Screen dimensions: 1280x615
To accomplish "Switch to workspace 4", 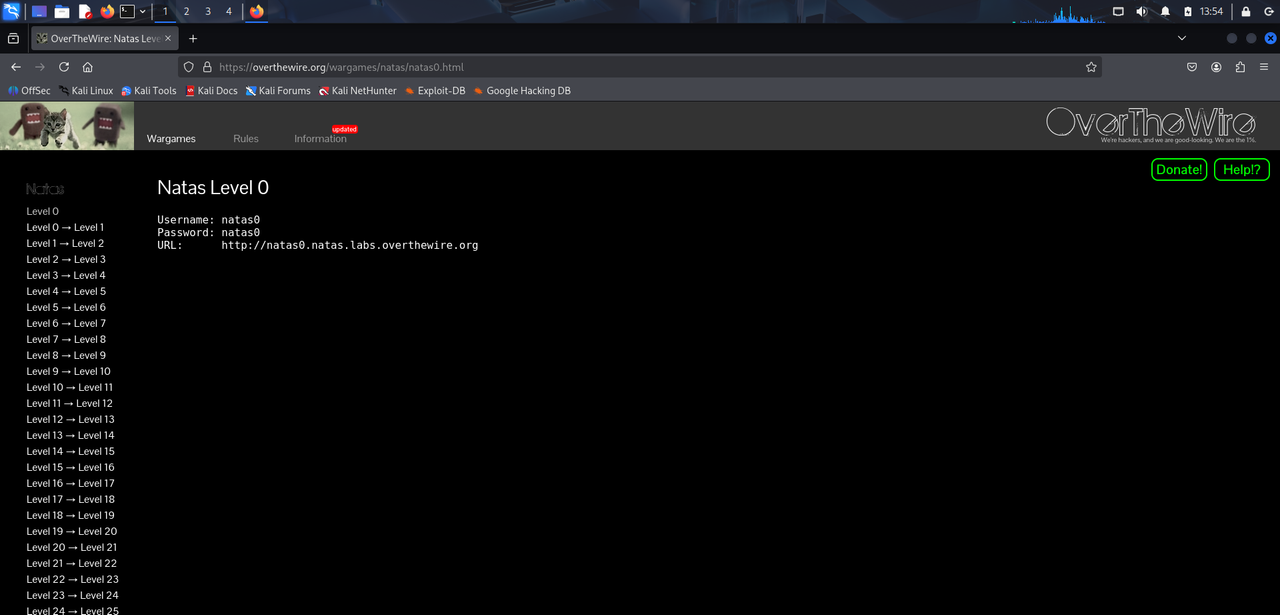I will pos(229,12).
